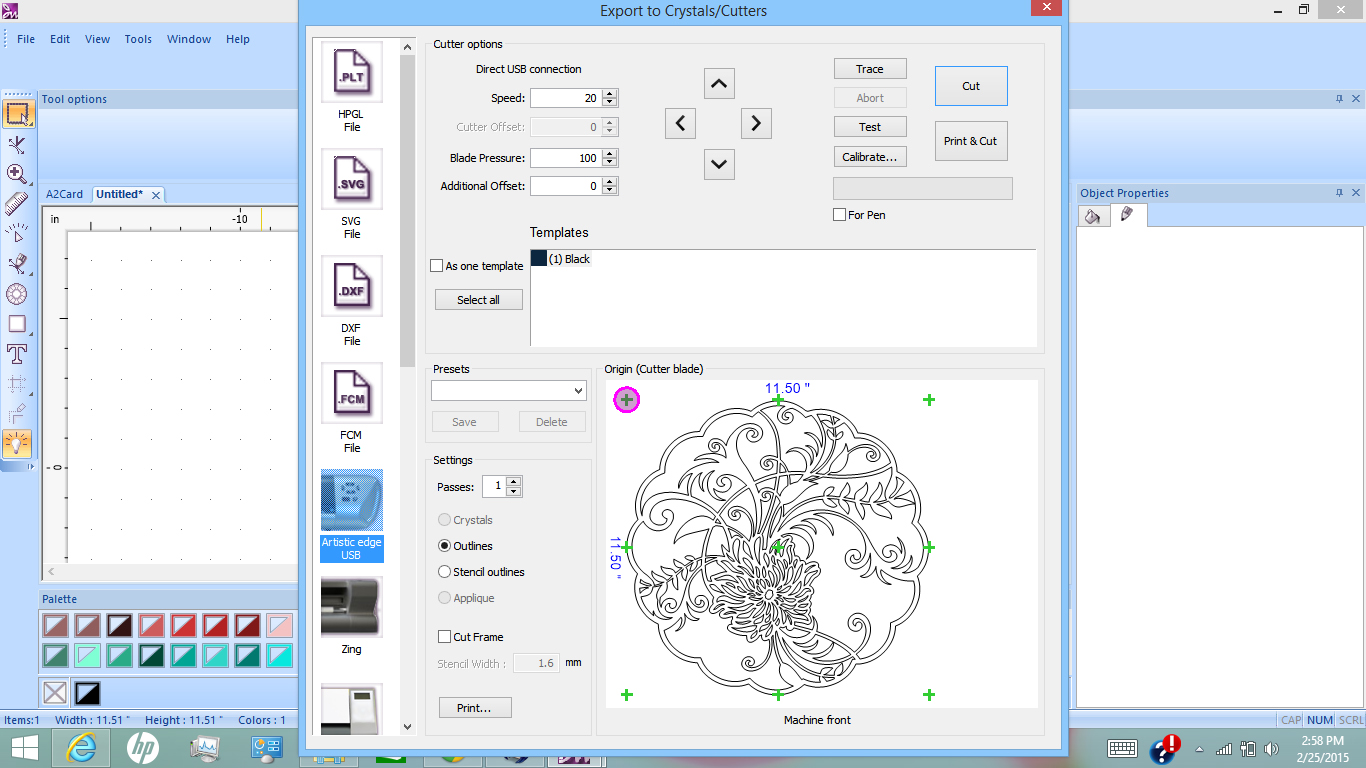Open the Window menu
The width and height of the screenshot is (1366, 768).
(189, 39)
